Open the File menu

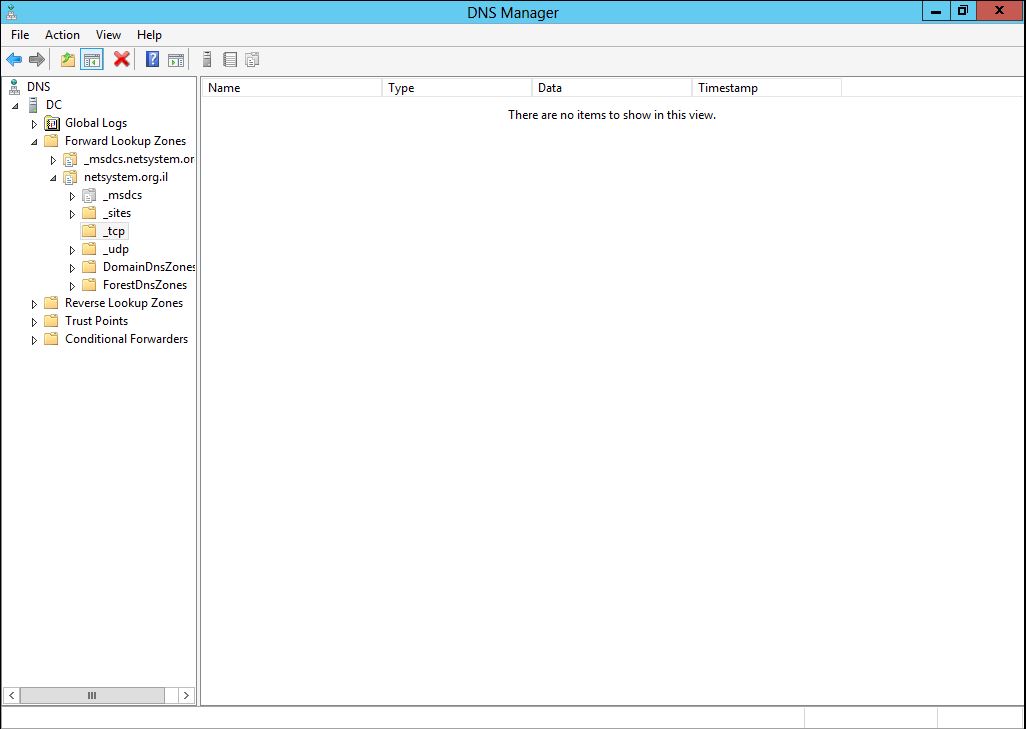[20, 35]
